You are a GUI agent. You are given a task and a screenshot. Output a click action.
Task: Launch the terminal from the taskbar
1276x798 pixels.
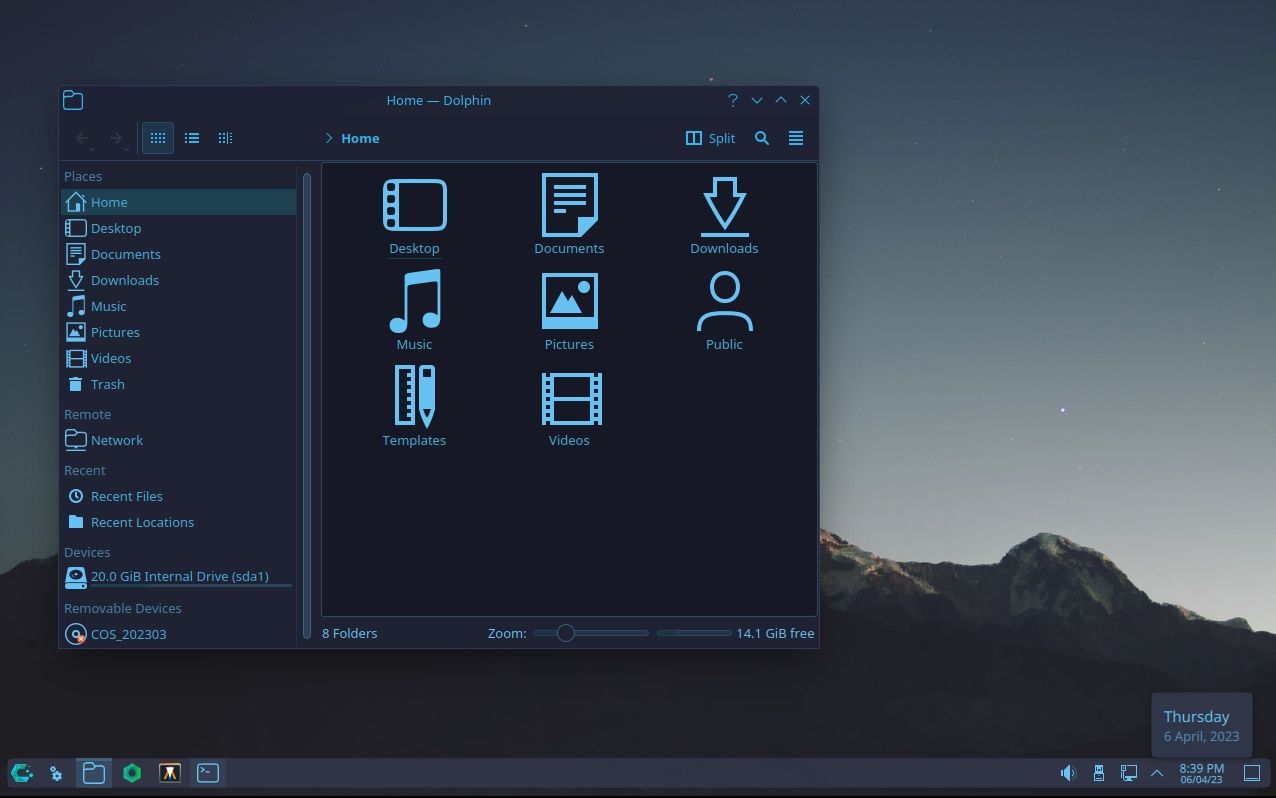click(207, 772)
